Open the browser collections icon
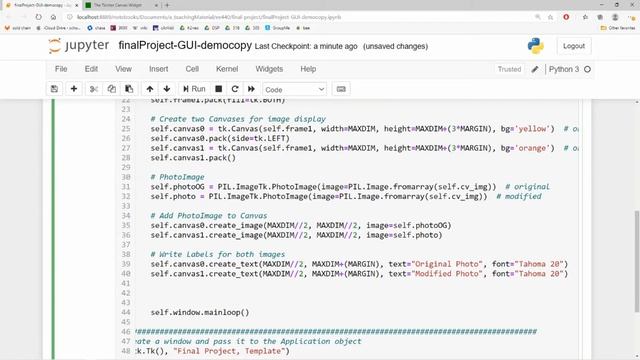 [600, 17]
